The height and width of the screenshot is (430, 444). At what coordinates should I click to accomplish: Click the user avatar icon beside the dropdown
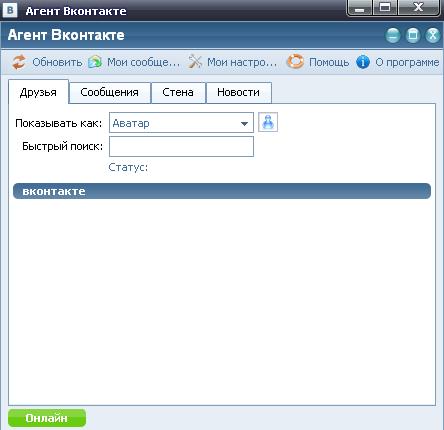pos(268,122)
